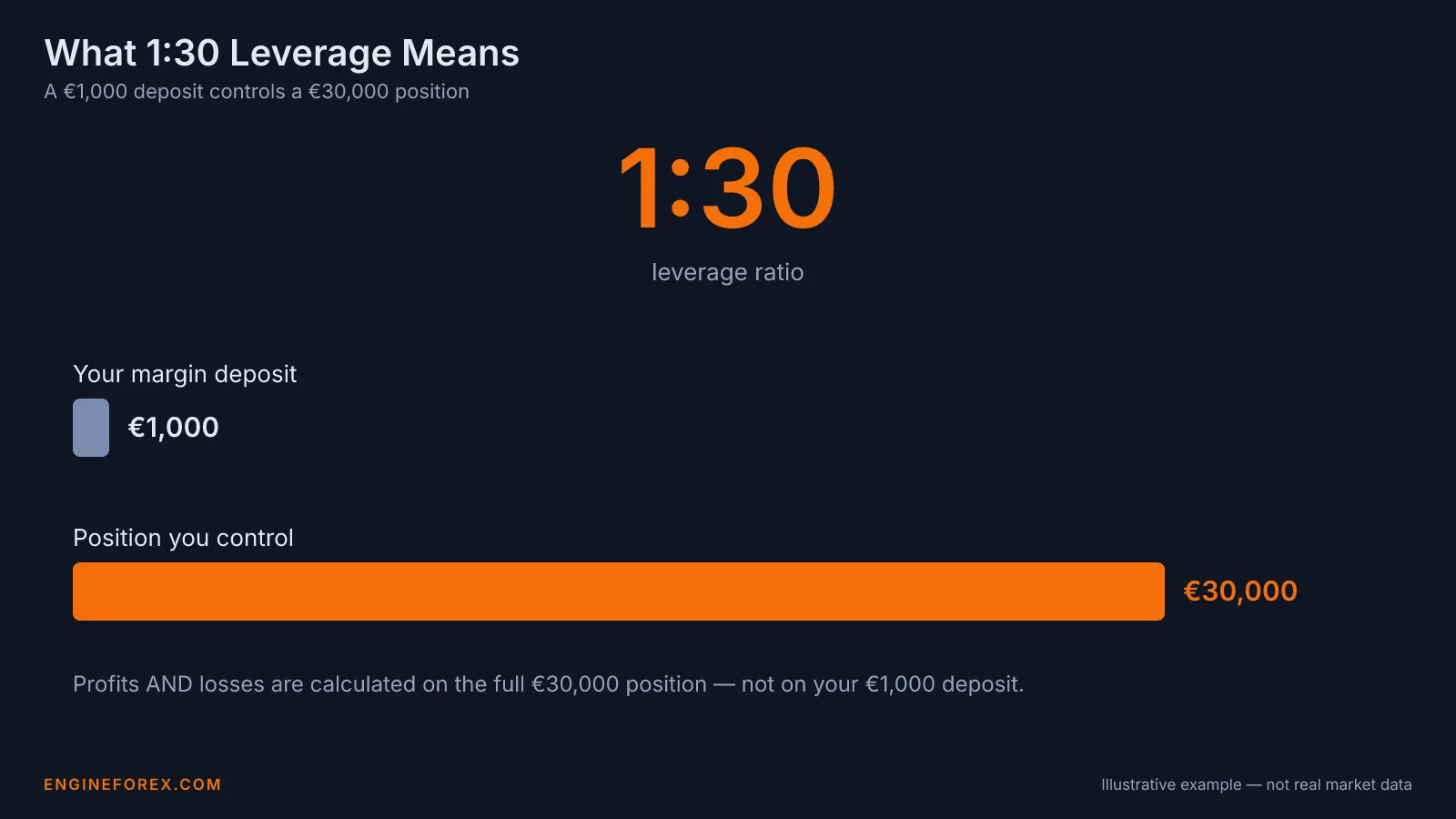Screen dimensions: 1456x819
Task: Click the orange €30,000 value label
Action: pos(1240,591)
